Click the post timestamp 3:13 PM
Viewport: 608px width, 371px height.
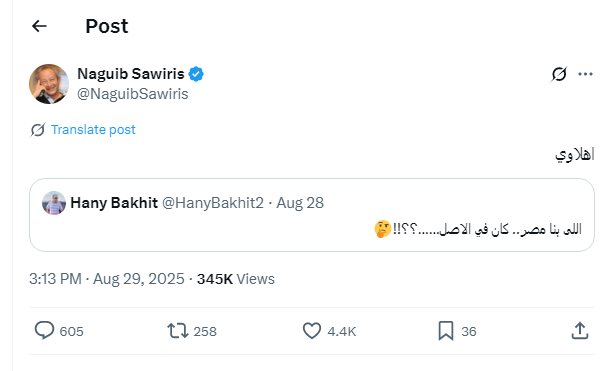click(55, 279)
